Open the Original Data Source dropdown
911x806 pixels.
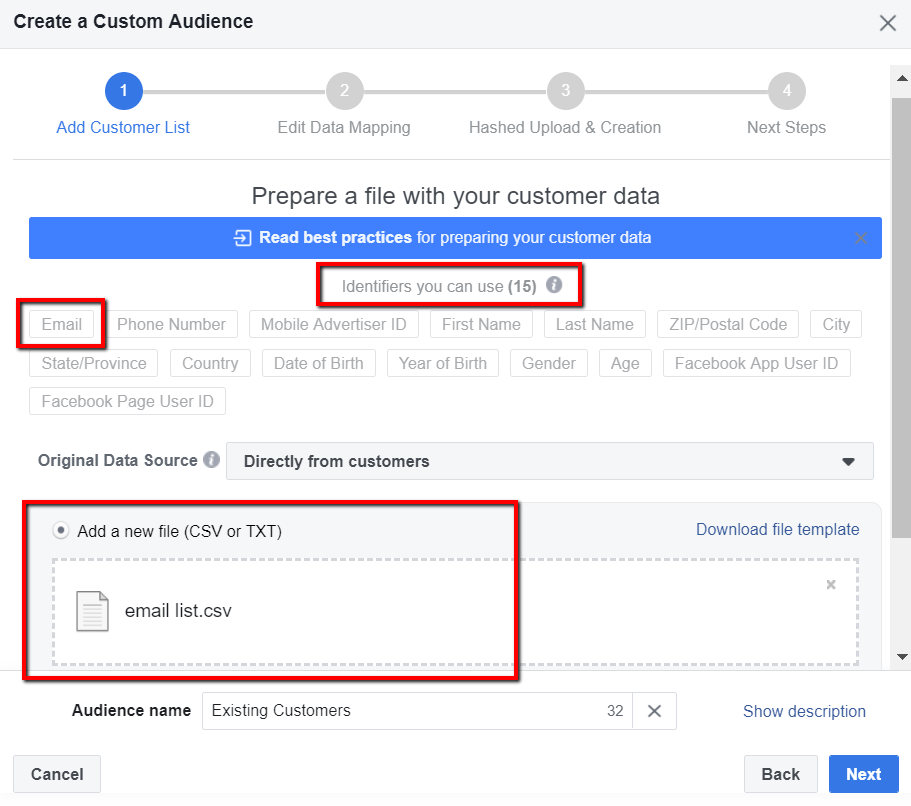coord(549,461)
